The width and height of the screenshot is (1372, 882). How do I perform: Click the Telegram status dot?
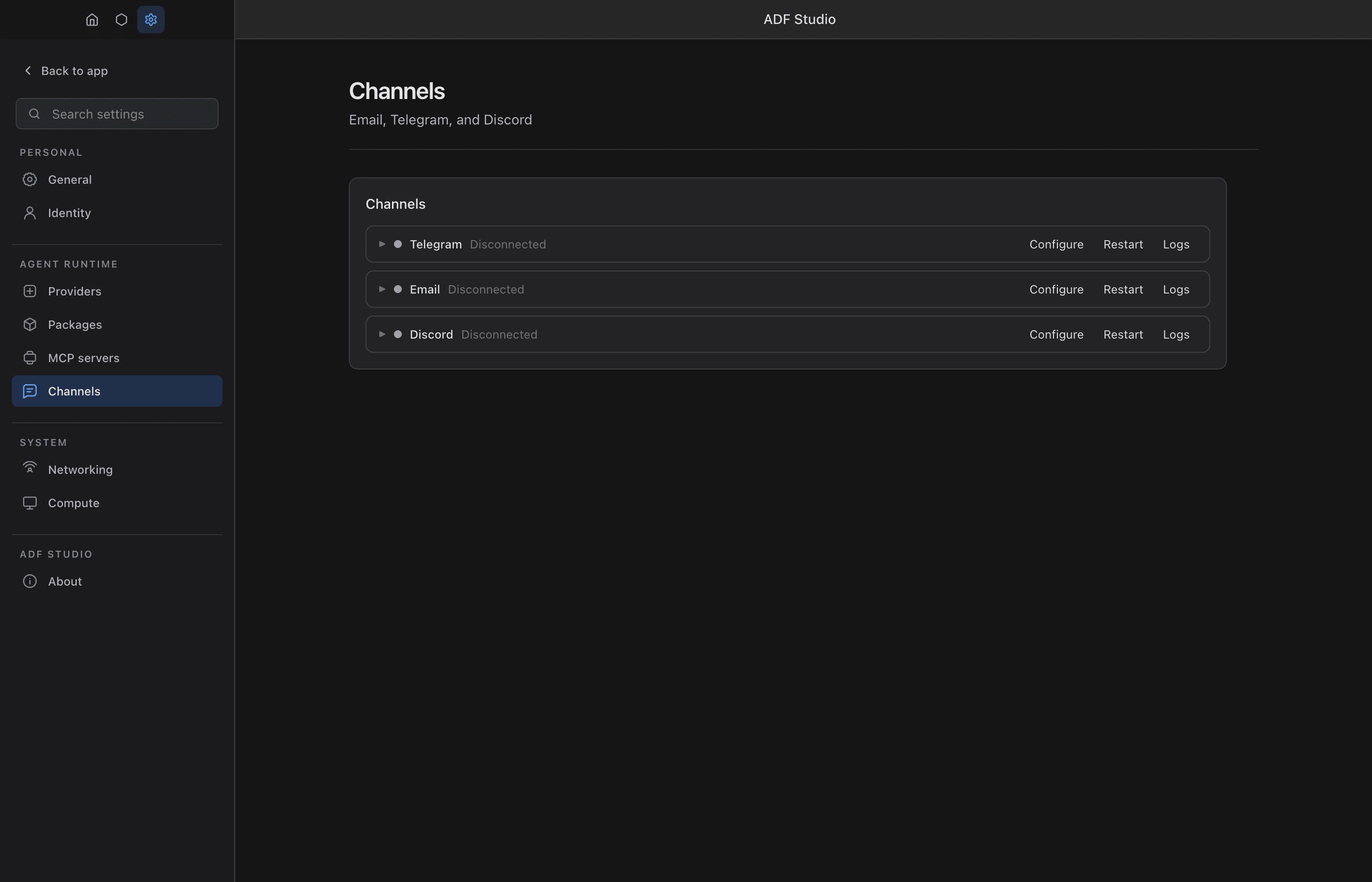point(398,245)
